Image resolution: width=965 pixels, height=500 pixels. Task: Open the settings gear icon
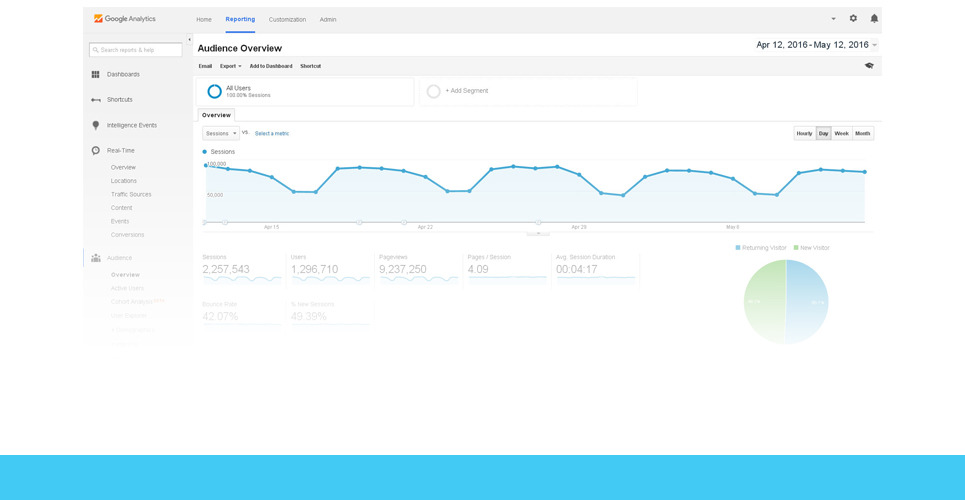[x=853, y=18]
